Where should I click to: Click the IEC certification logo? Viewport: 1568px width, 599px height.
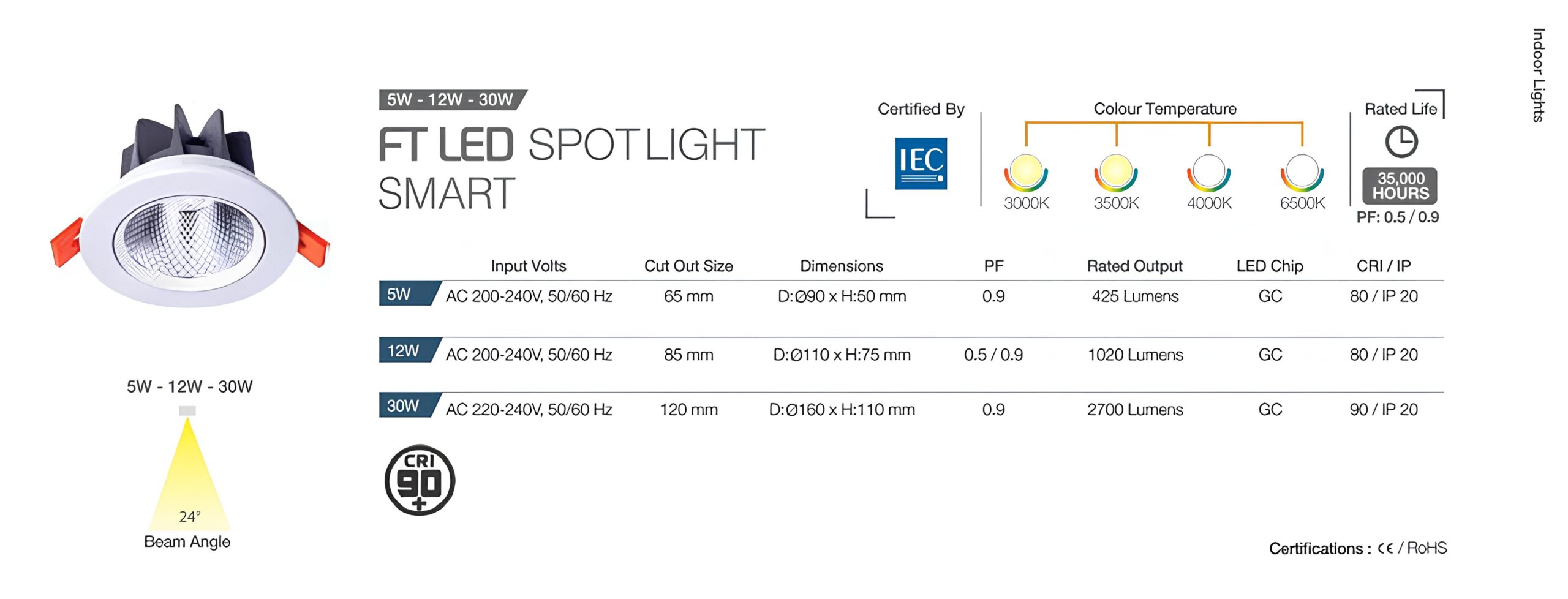point(921,164)
